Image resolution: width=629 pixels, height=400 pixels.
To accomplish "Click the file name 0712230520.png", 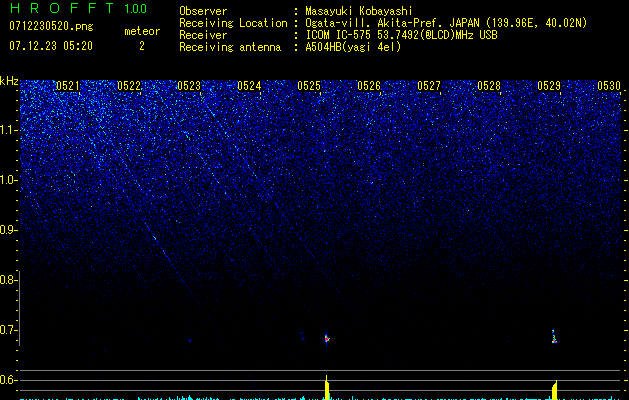I will pos(51,27).
